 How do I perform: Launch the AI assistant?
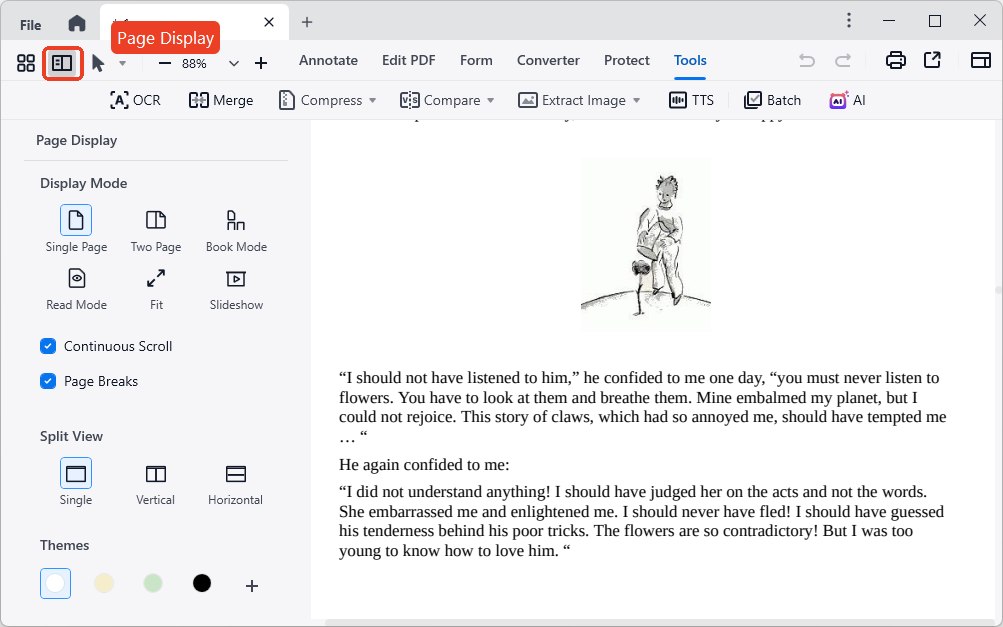(x=847, y=100)
